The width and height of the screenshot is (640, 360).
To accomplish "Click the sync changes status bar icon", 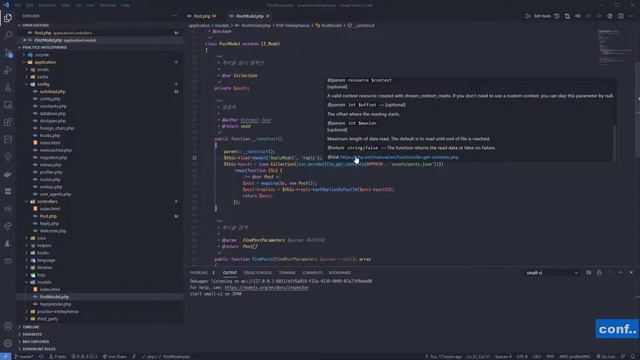I will [x=41, y=356].
